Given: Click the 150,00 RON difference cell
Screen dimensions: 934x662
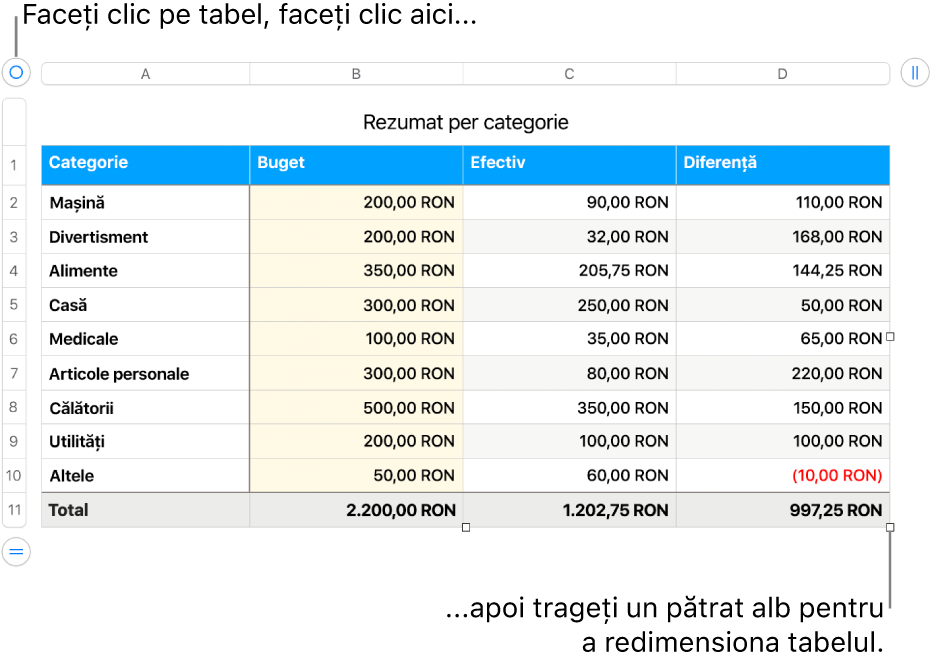Looking at the screenshot, I should click(783, 408).
